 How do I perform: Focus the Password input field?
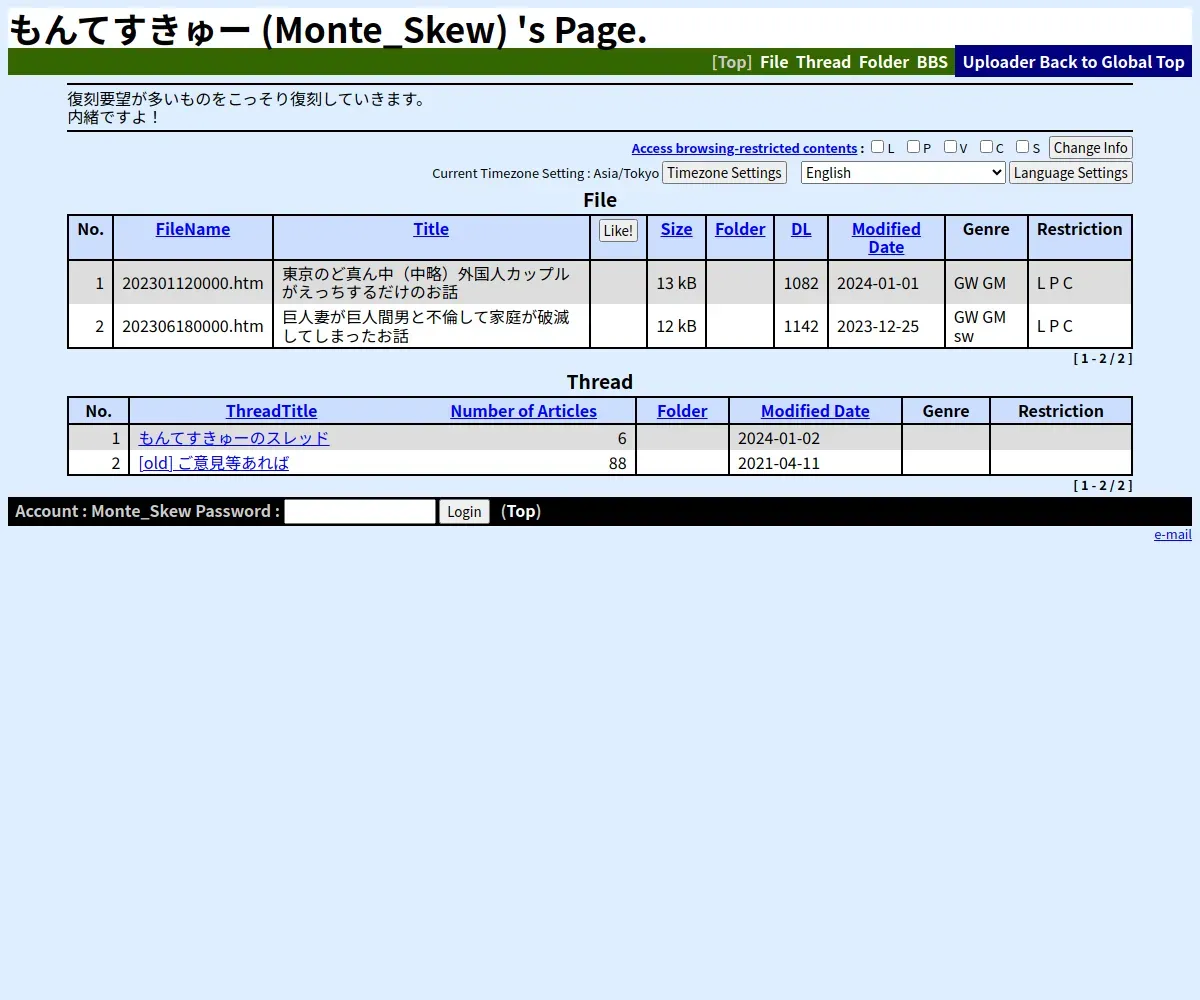click(360, 512)
